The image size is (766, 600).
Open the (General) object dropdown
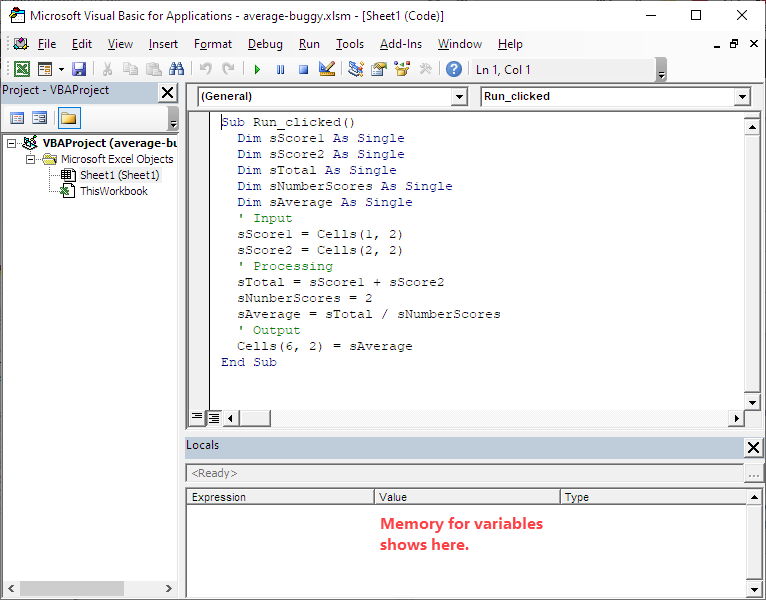tap(459, 97)
